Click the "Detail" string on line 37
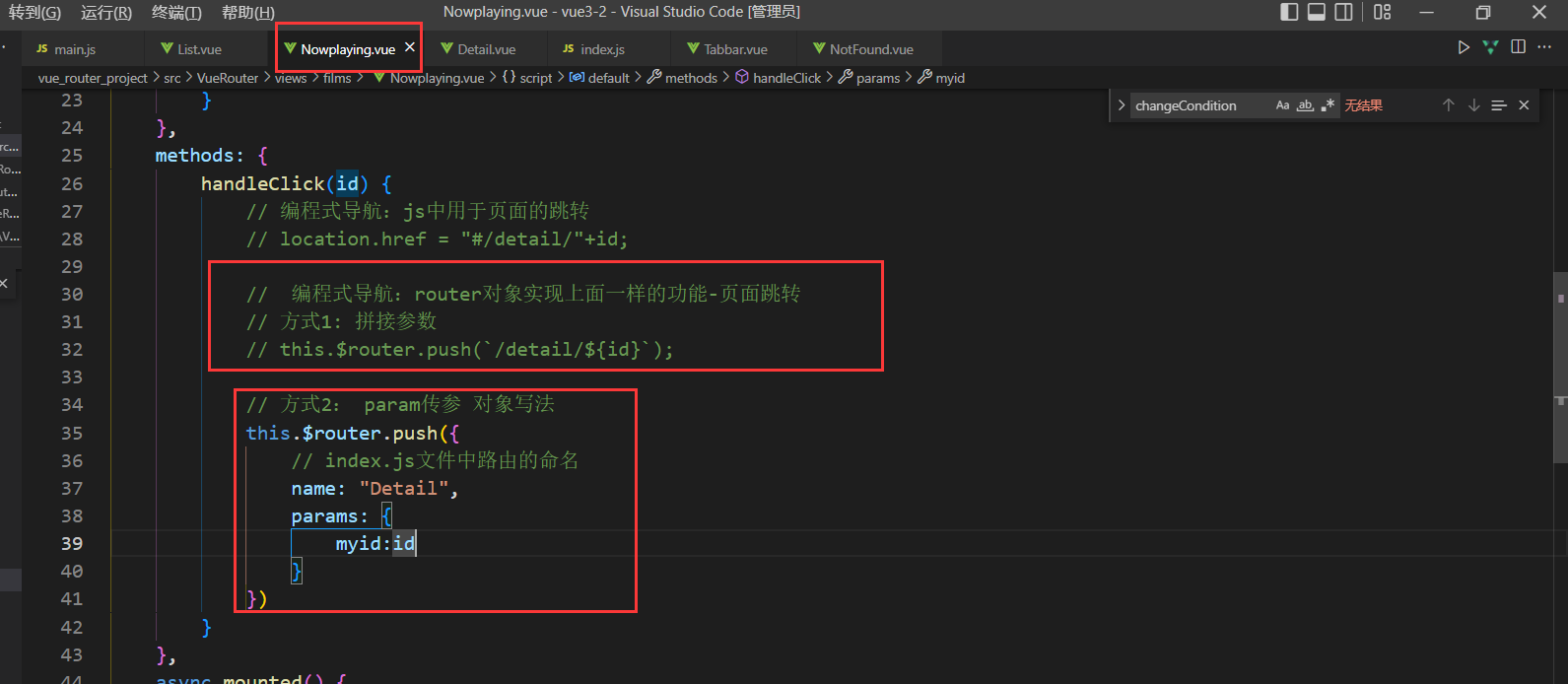 [404, 488]
